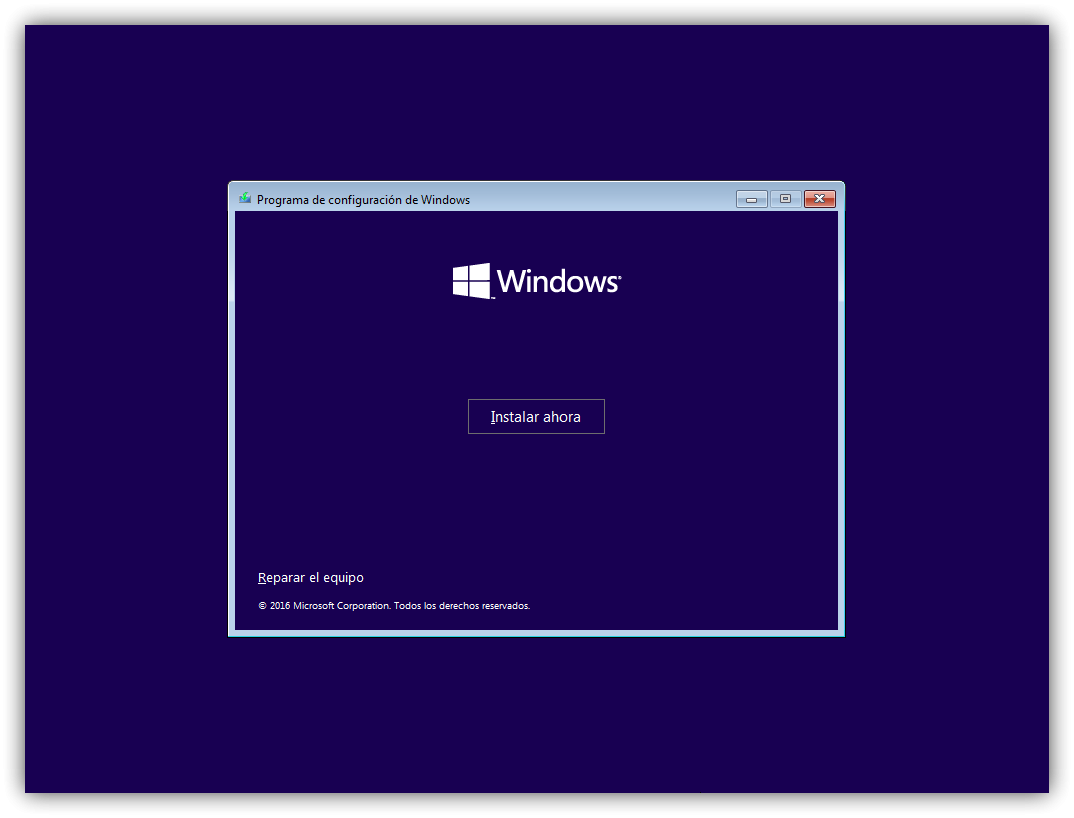The height and width of the screenshot is (818, 1074).
Task: Open Reparar el equipo recovery option
Action: pos(311,577)
